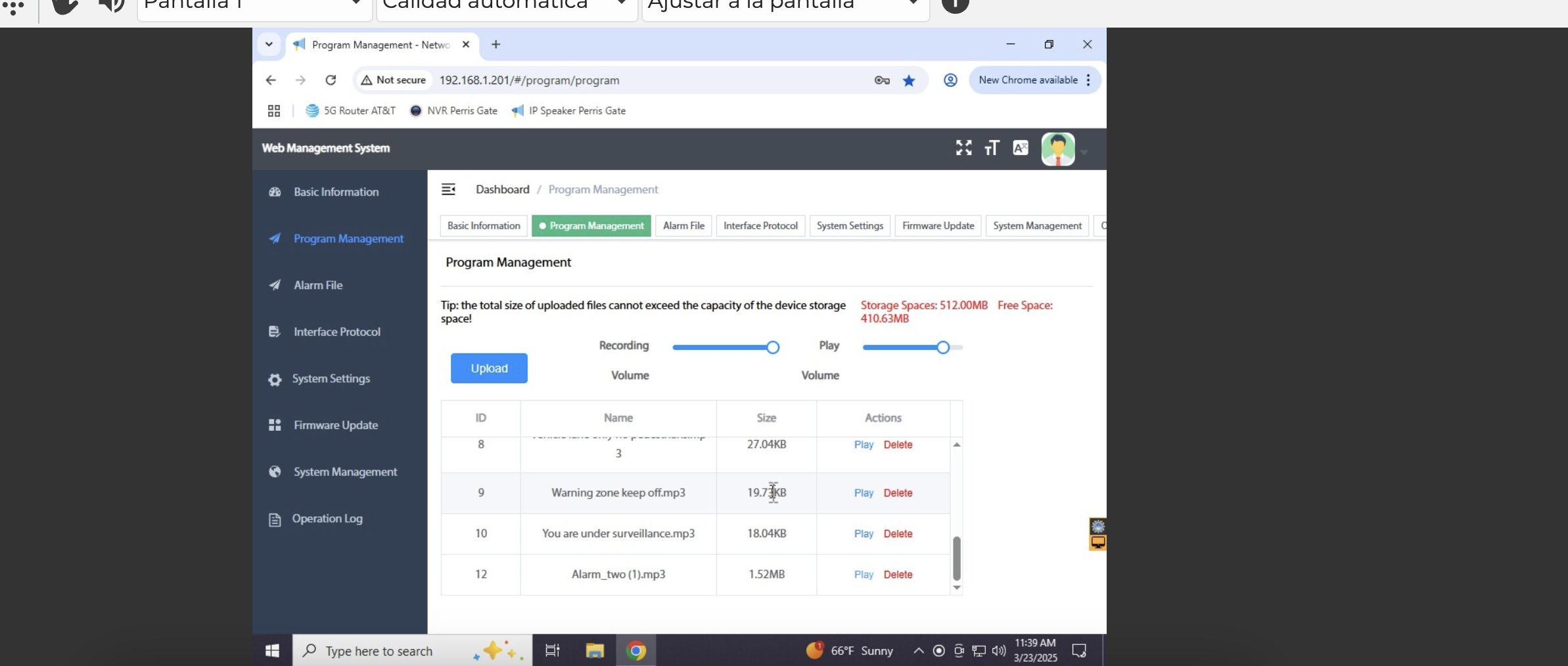
Task: Open System Settings gear in sidebar
Action: click(x=275, y=379)
